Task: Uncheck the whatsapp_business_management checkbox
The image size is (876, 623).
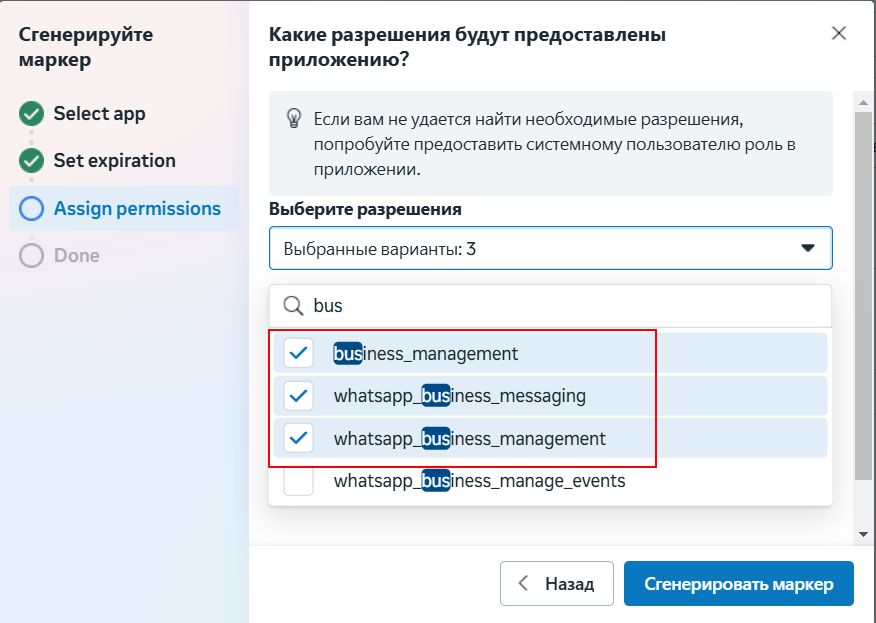Action: tap(299, 438)
